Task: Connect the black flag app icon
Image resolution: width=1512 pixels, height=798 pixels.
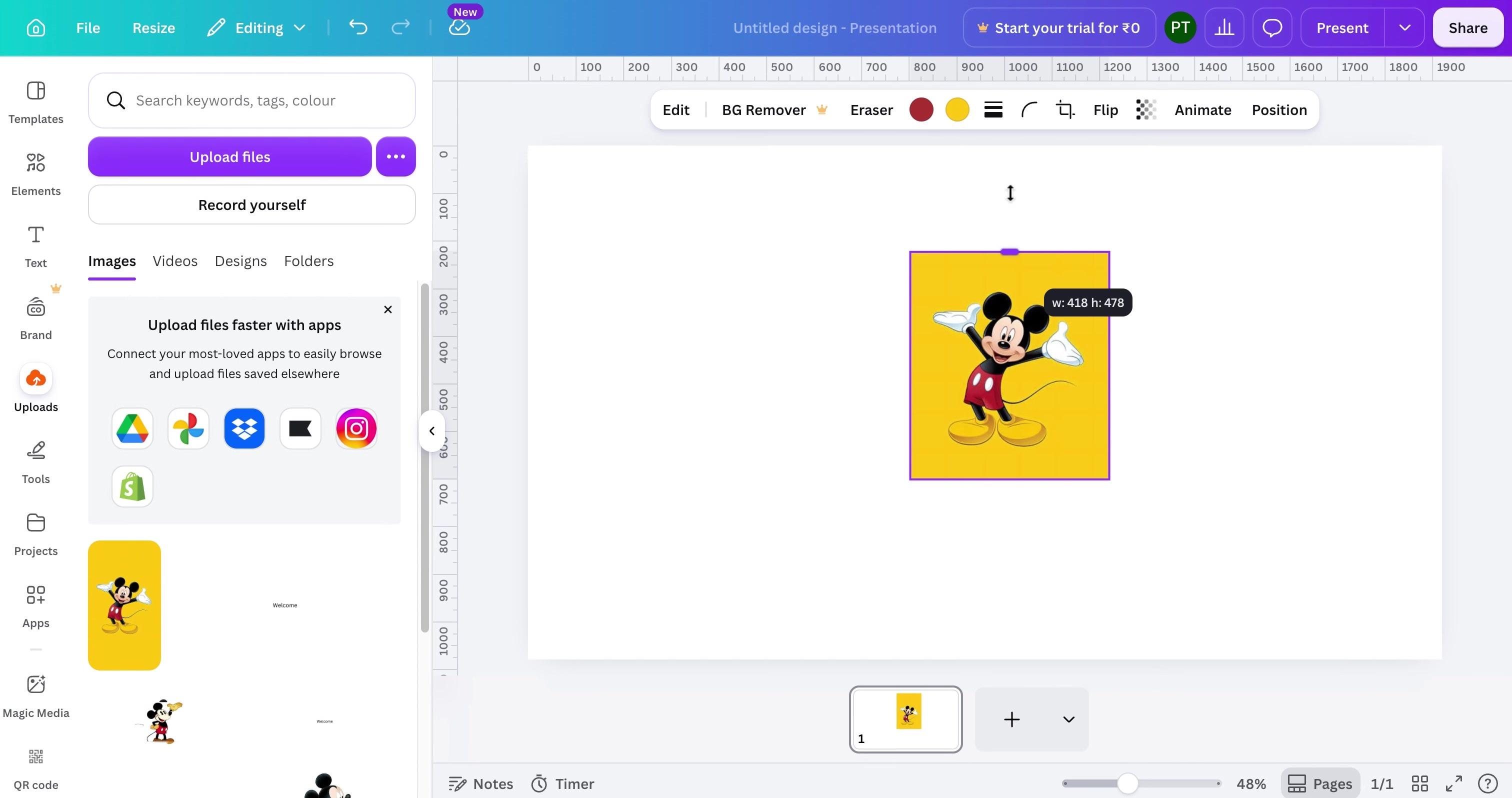Action: point(300,429)
